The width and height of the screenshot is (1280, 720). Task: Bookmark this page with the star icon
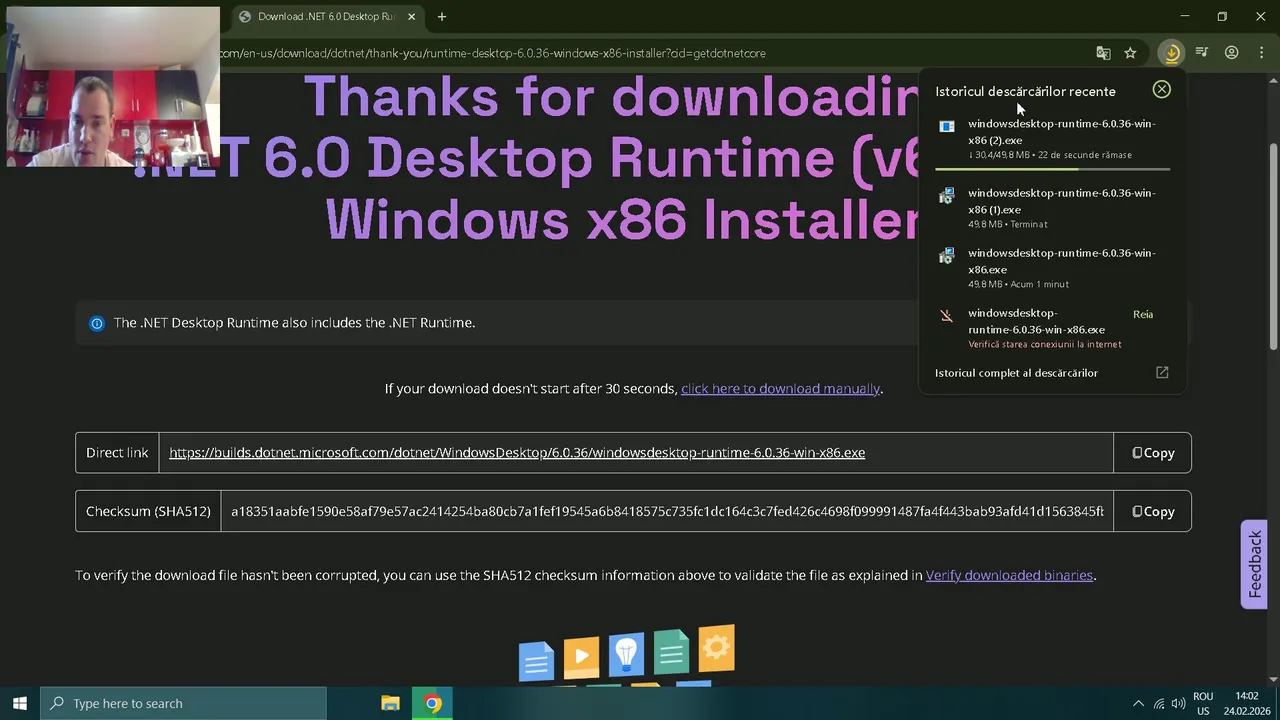click(x=1130, y=53)
